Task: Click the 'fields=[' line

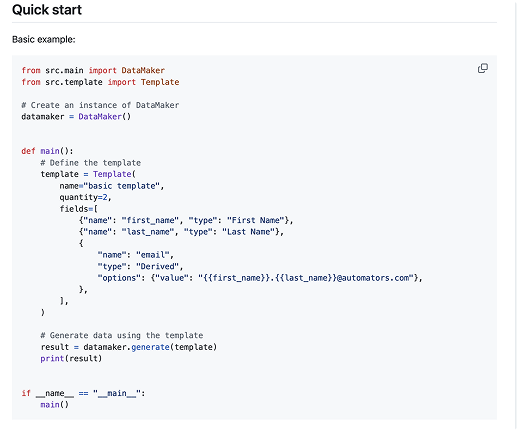Action: tap(79, 209)
